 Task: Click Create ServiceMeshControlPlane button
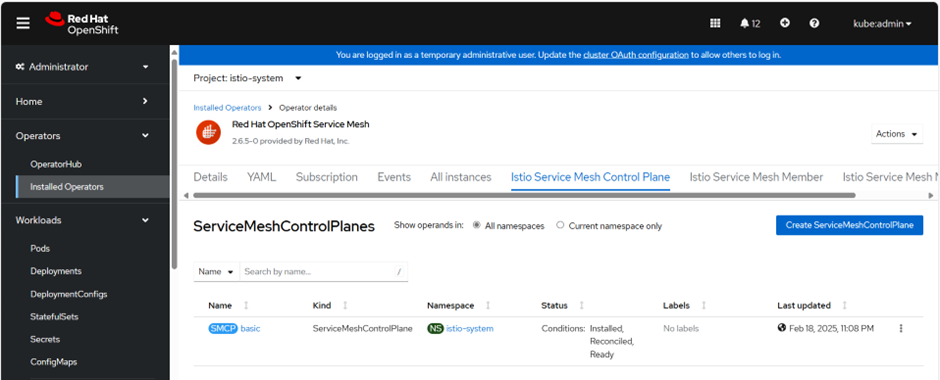pyautogui.click(x=849, y=225)
